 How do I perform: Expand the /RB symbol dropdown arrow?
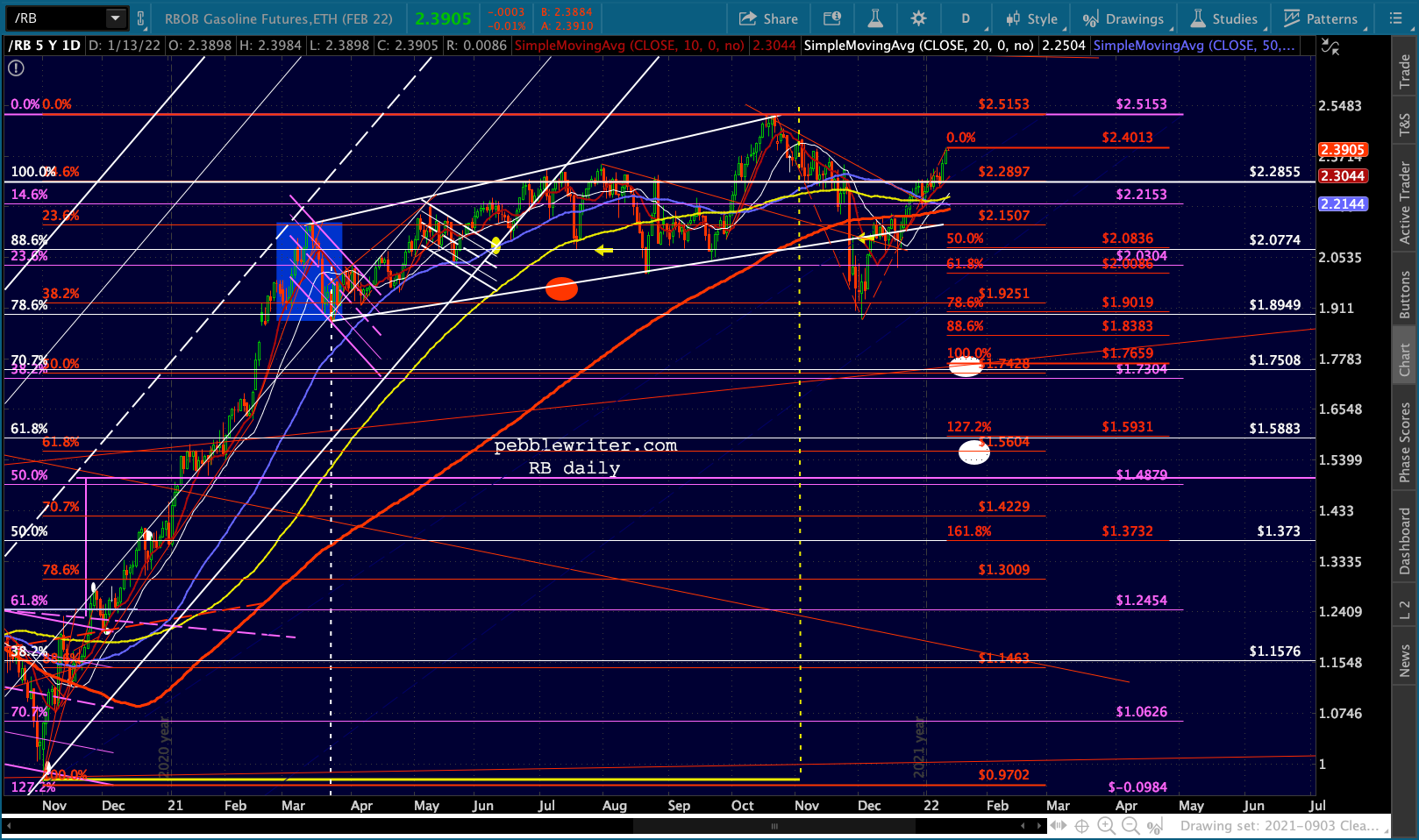point(116,18)
